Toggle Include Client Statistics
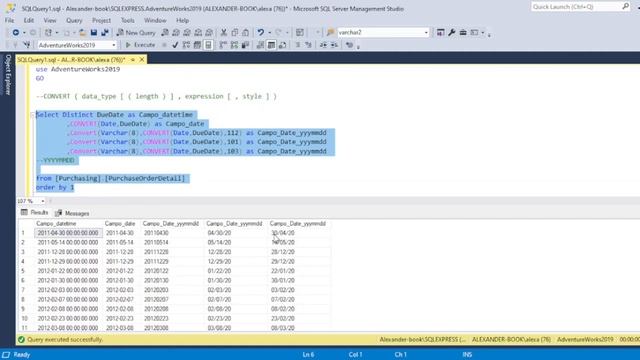The width and height of the screenshot is (640, 360). pyautogui.click(x=245, y=45)
